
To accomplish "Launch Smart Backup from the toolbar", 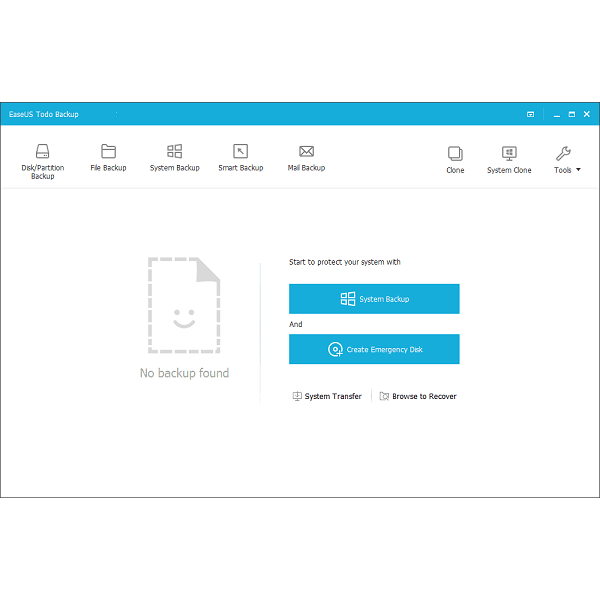I will [x=240, y=152].
